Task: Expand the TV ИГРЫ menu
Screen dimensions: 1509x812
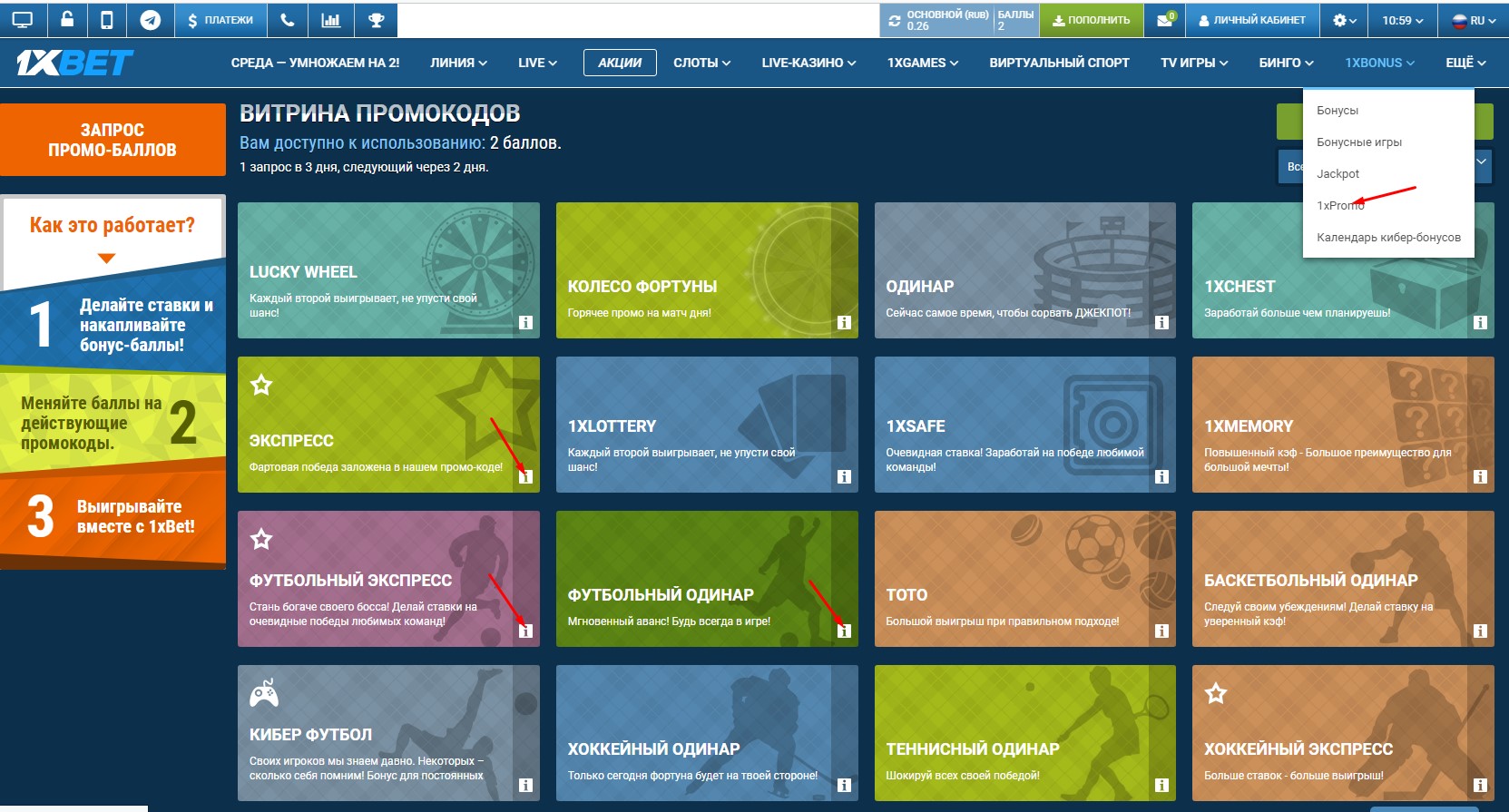Action: tap(1194, 63)
